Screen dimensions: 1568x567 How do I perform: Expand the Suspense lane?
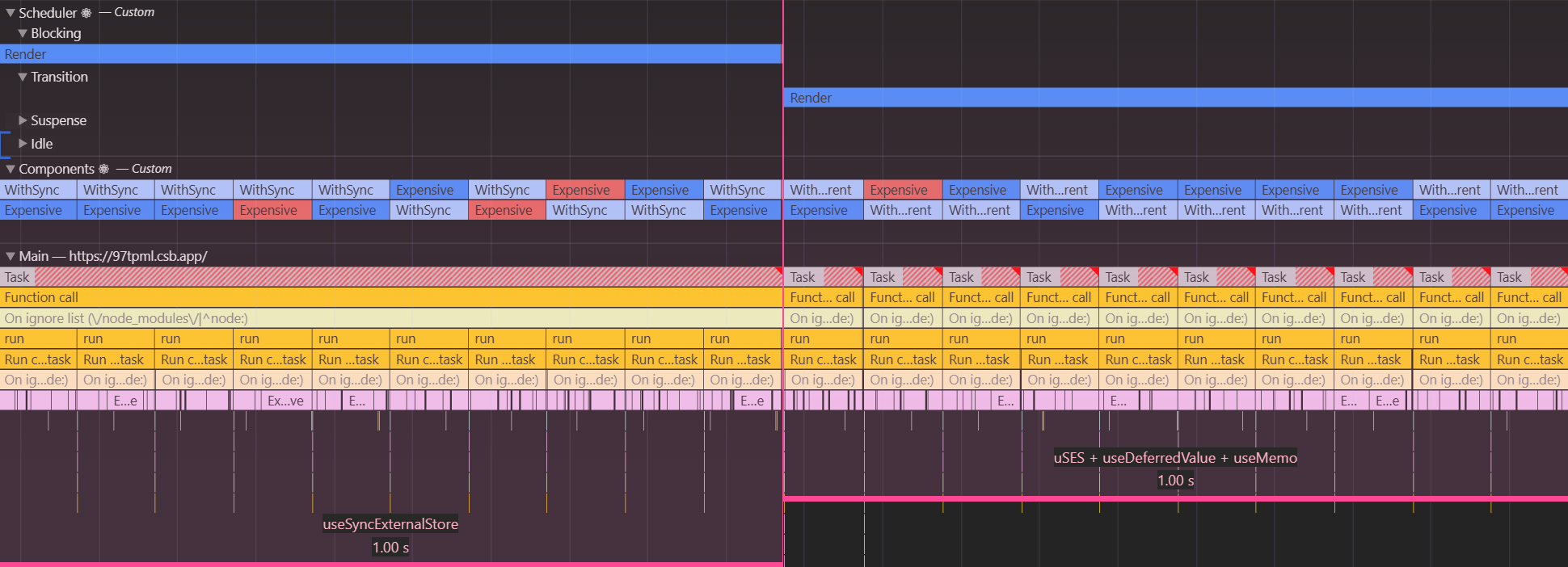pyautogui.click(x=23, y=120)
